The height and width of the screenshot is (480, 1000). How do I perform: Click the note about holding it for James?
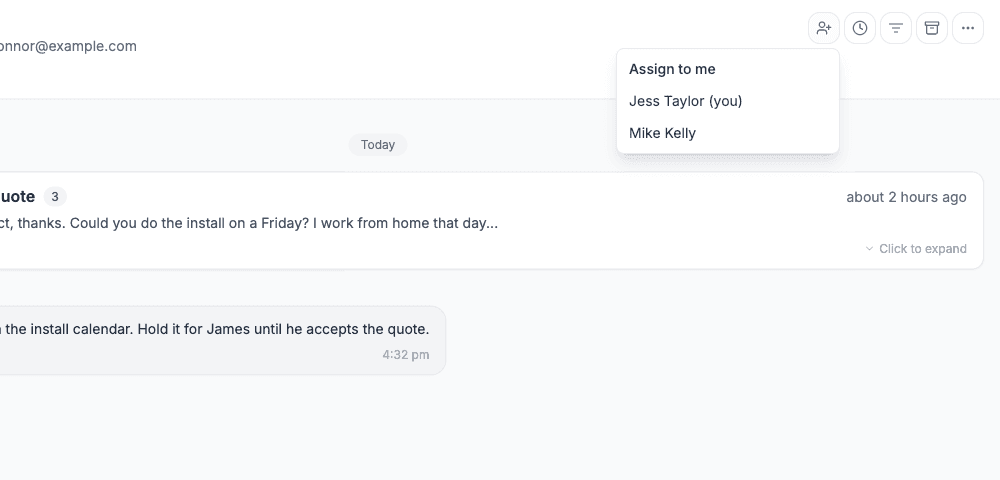tap(214, 330)
